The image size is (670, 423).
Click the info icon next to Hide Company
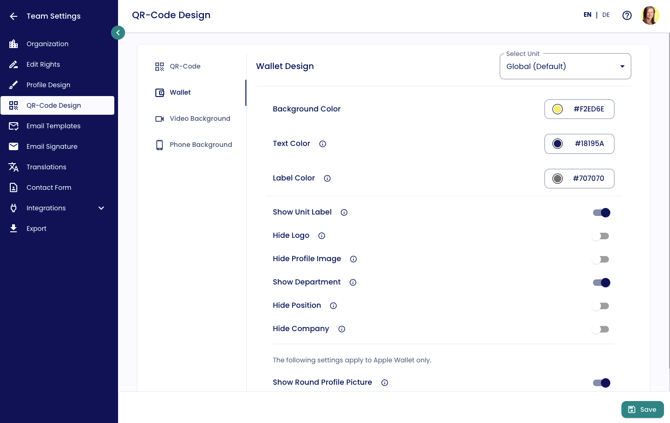[341, 329]
